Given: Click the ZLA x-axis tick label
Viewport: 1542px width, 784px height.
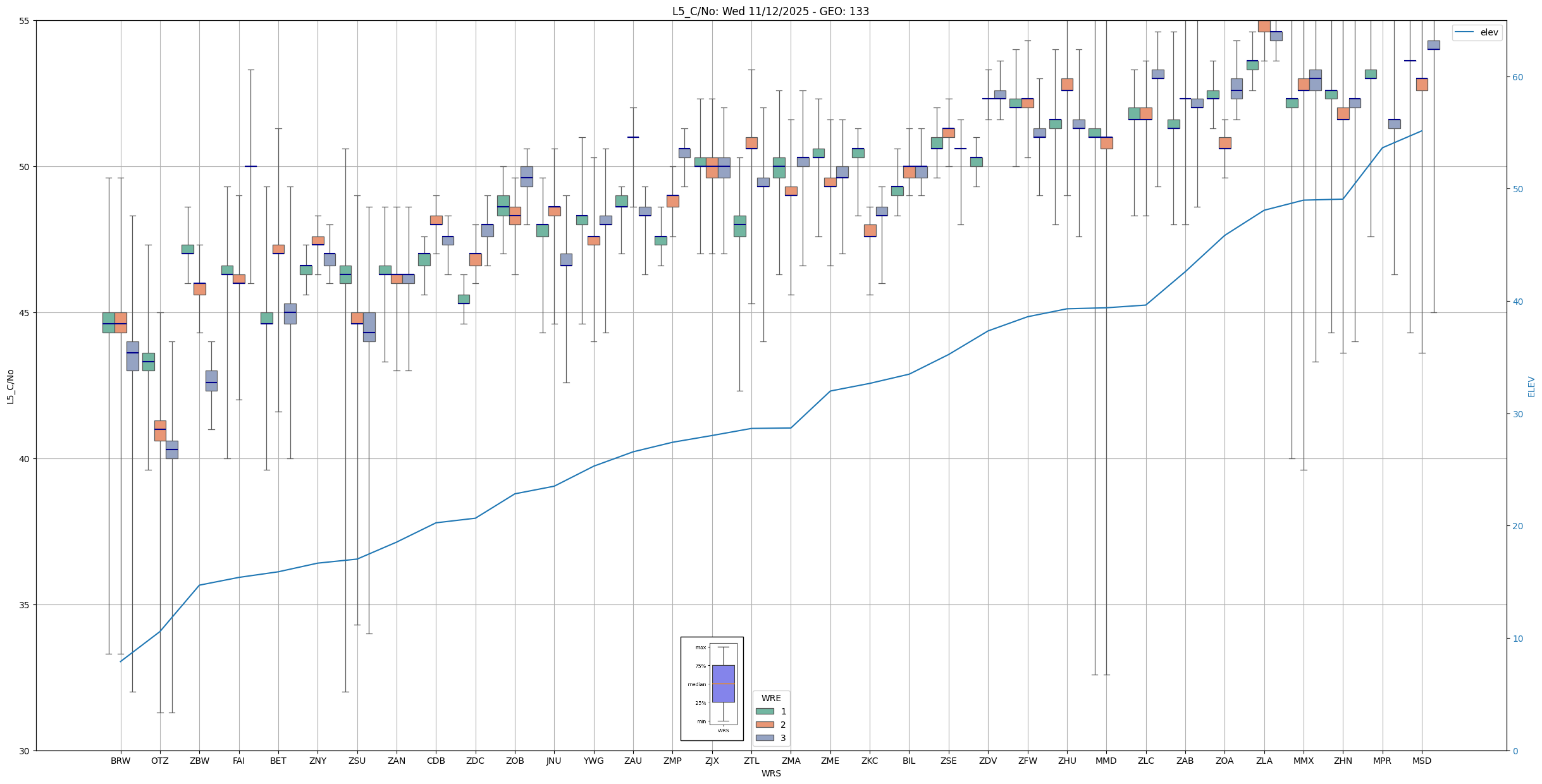Looking at the screenshot, I should [1264, 761].
